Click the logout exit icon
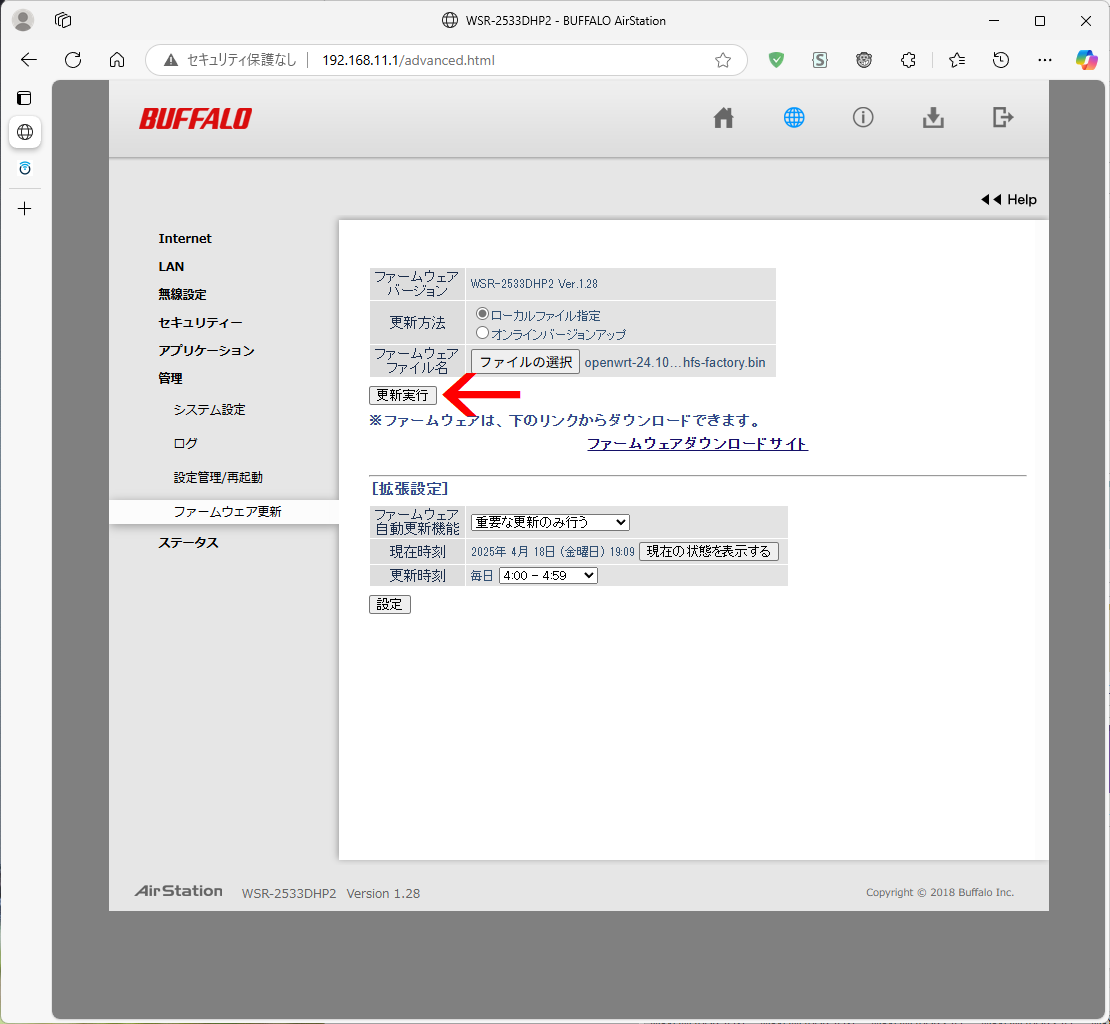The height and width of the screenshot is (1024, 1110). 1002,117
